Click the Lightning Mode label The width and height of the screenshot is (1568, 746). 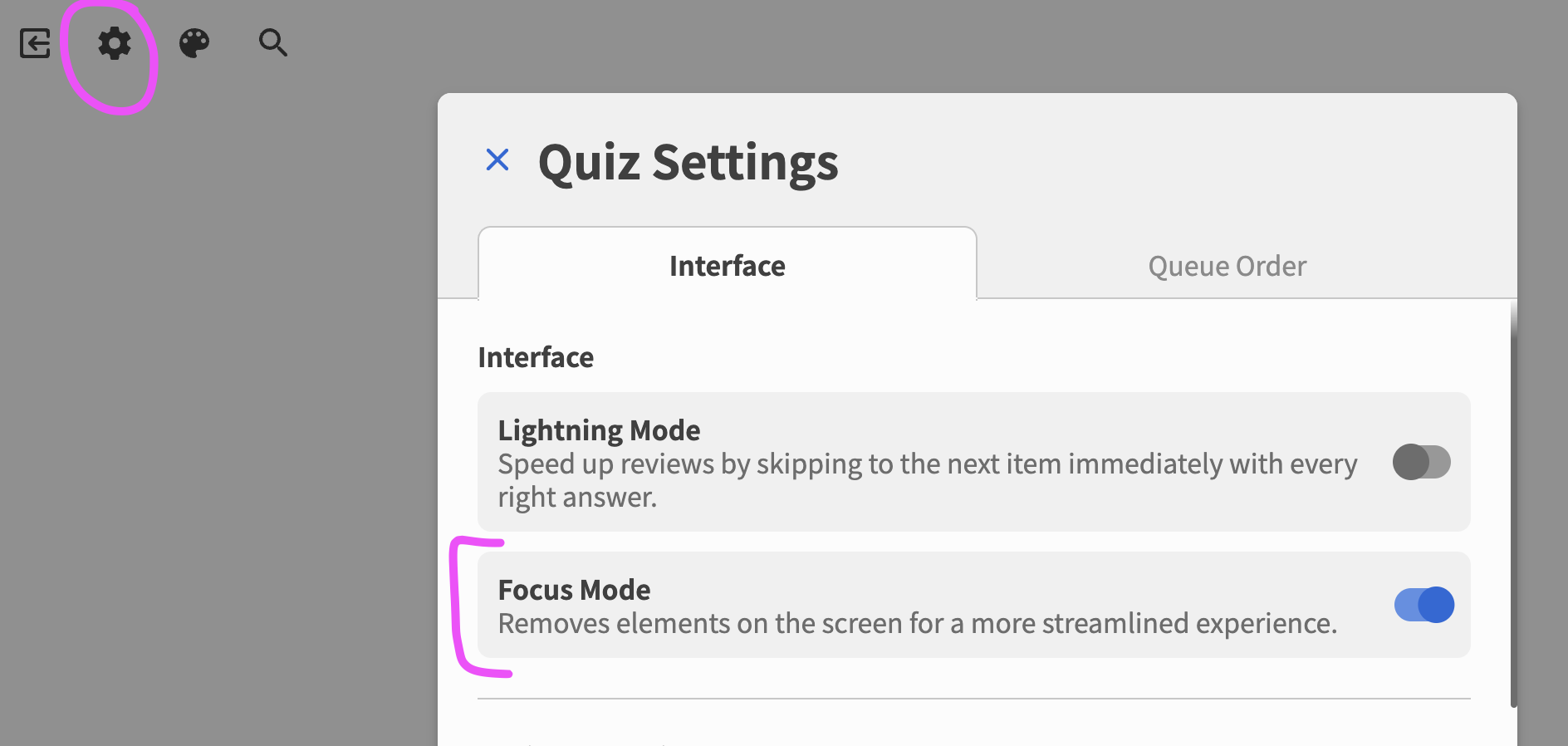point(599,430)
